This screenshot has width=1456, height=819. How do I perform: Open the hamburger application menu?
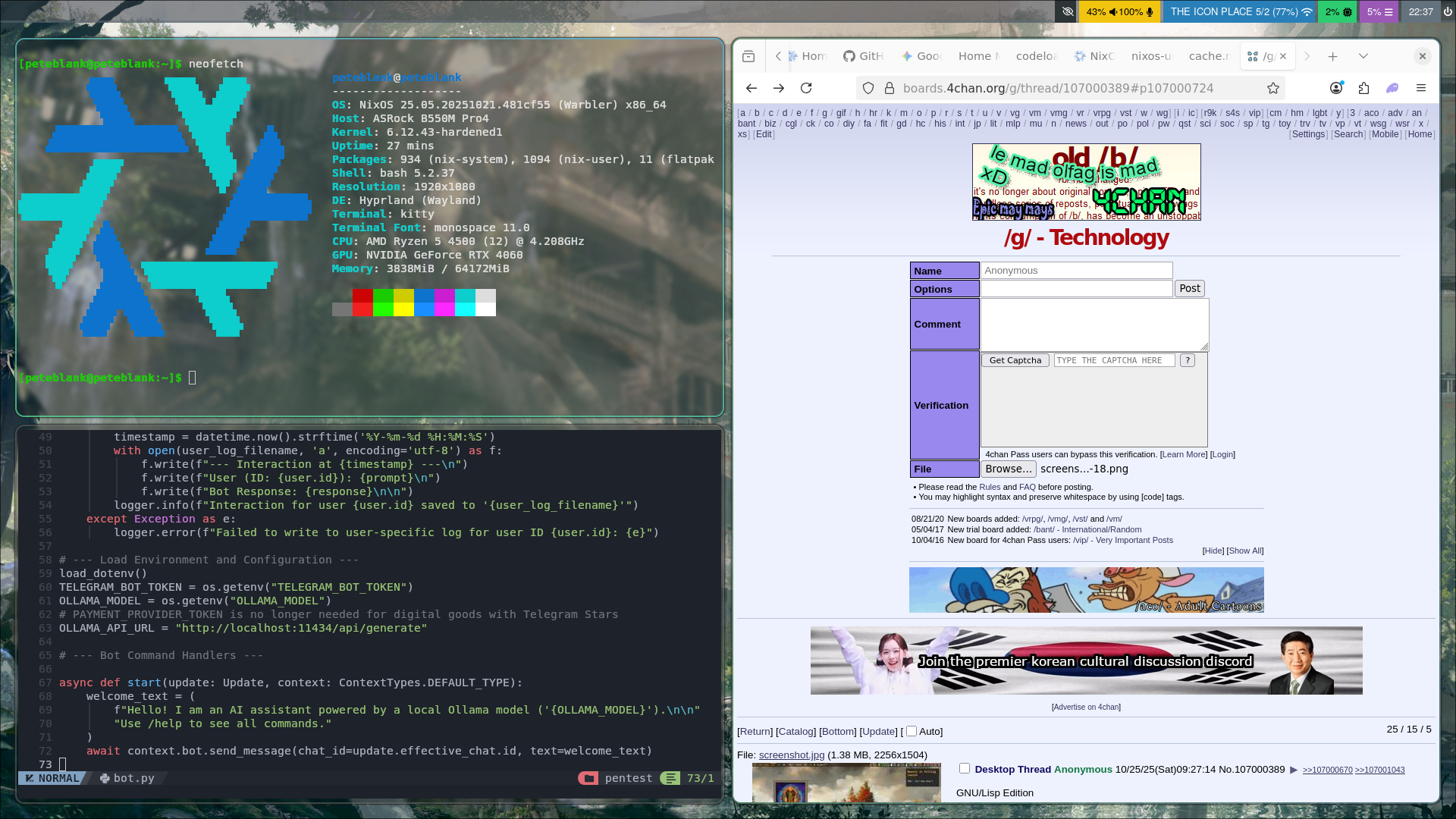(1421, 88)
